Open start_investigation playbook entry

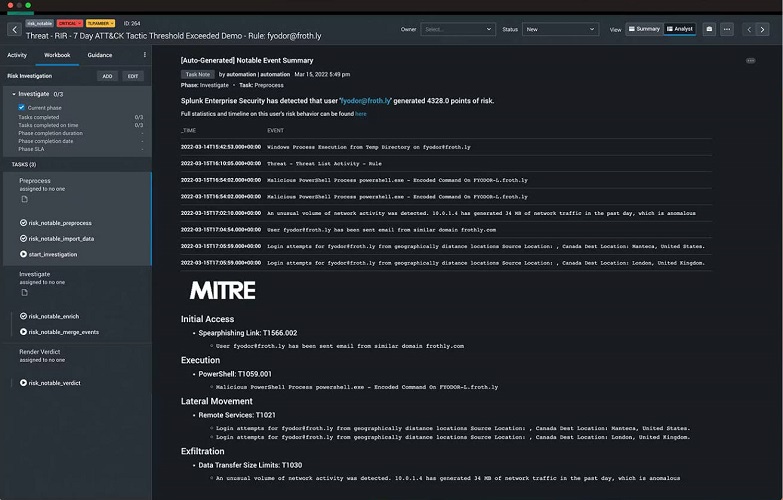(52, 255)
